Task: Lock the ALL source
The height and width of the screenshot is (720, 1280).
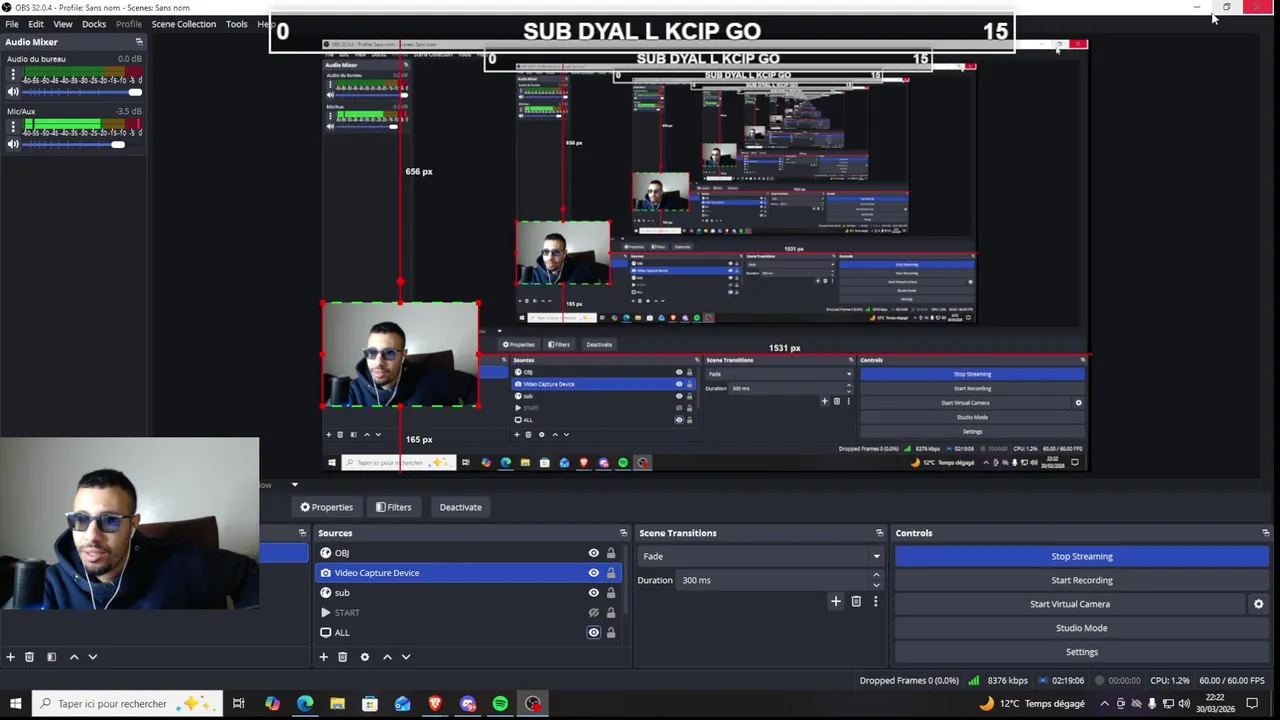Action: pyautogui.click(x=611, y=633)
